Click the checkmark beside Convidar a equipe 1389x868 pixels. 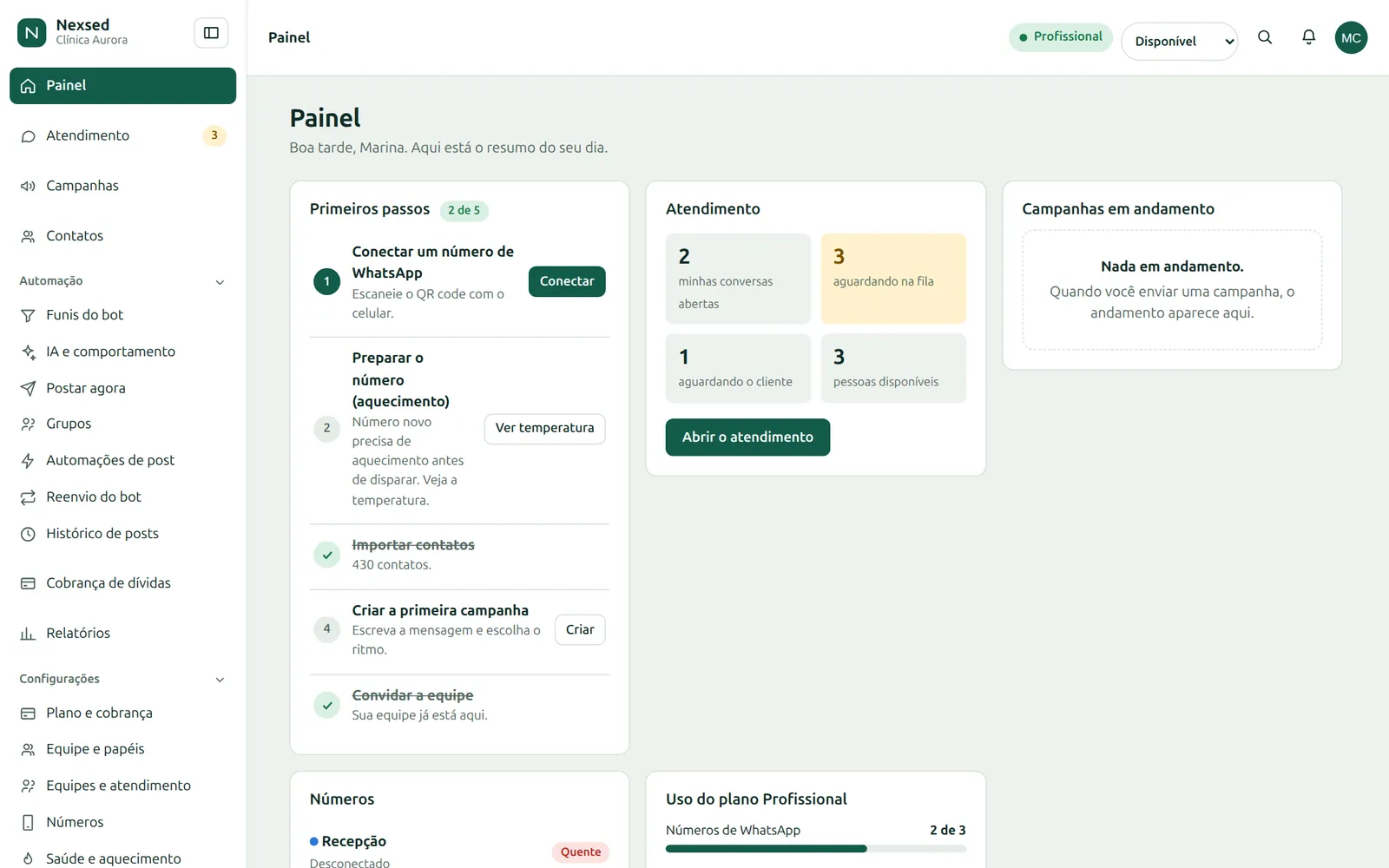(326, 705)
